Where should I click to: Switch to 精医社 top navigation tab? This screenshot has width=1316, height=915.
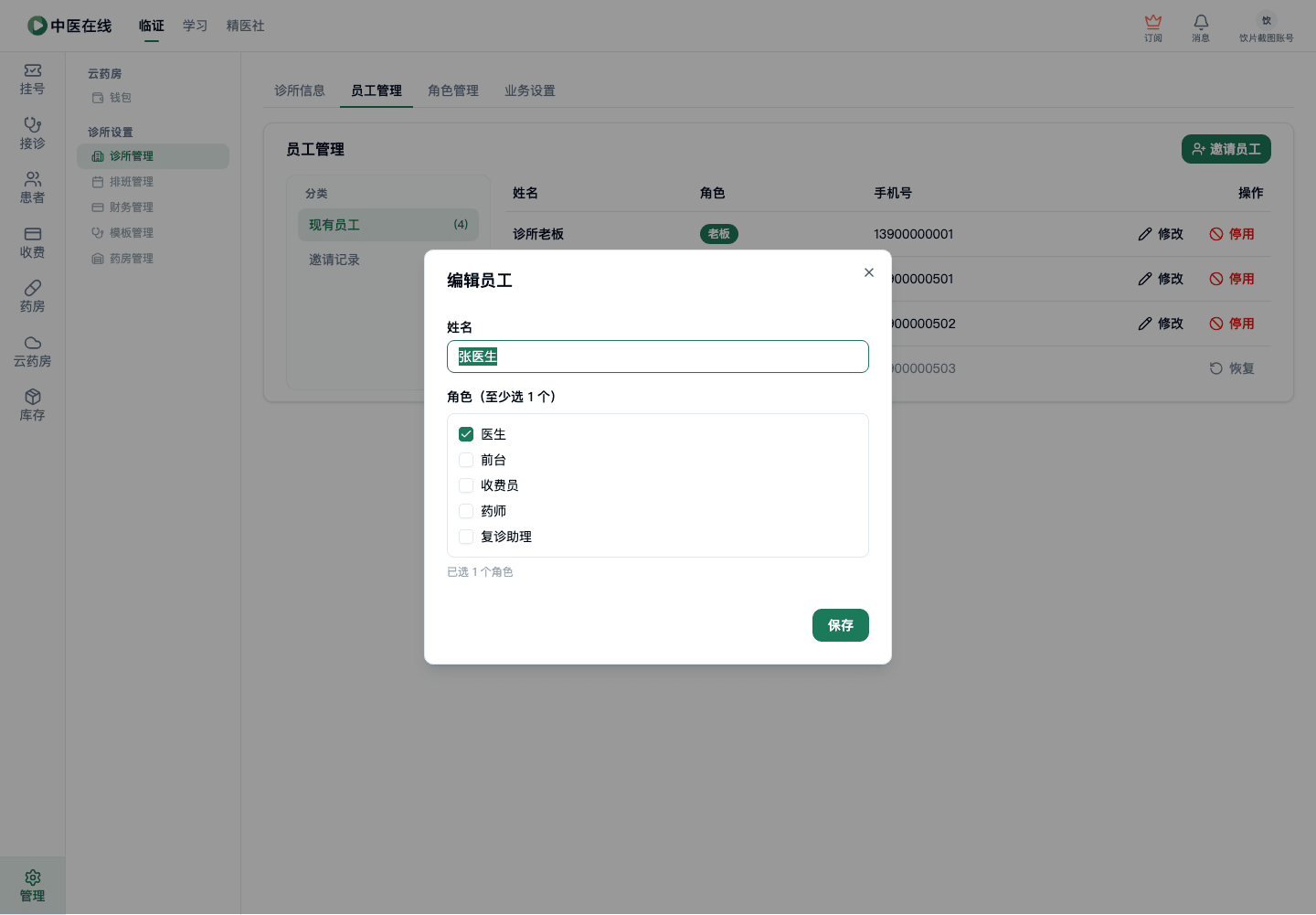(x=245, y=26)
